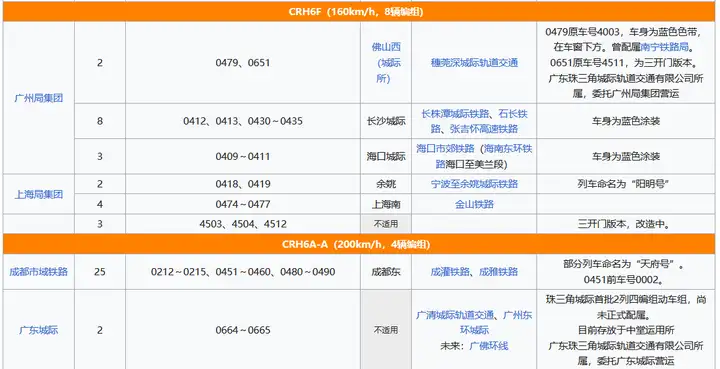
Task: Open the 海口市郊铁路 link
Action: pos(445,149)
